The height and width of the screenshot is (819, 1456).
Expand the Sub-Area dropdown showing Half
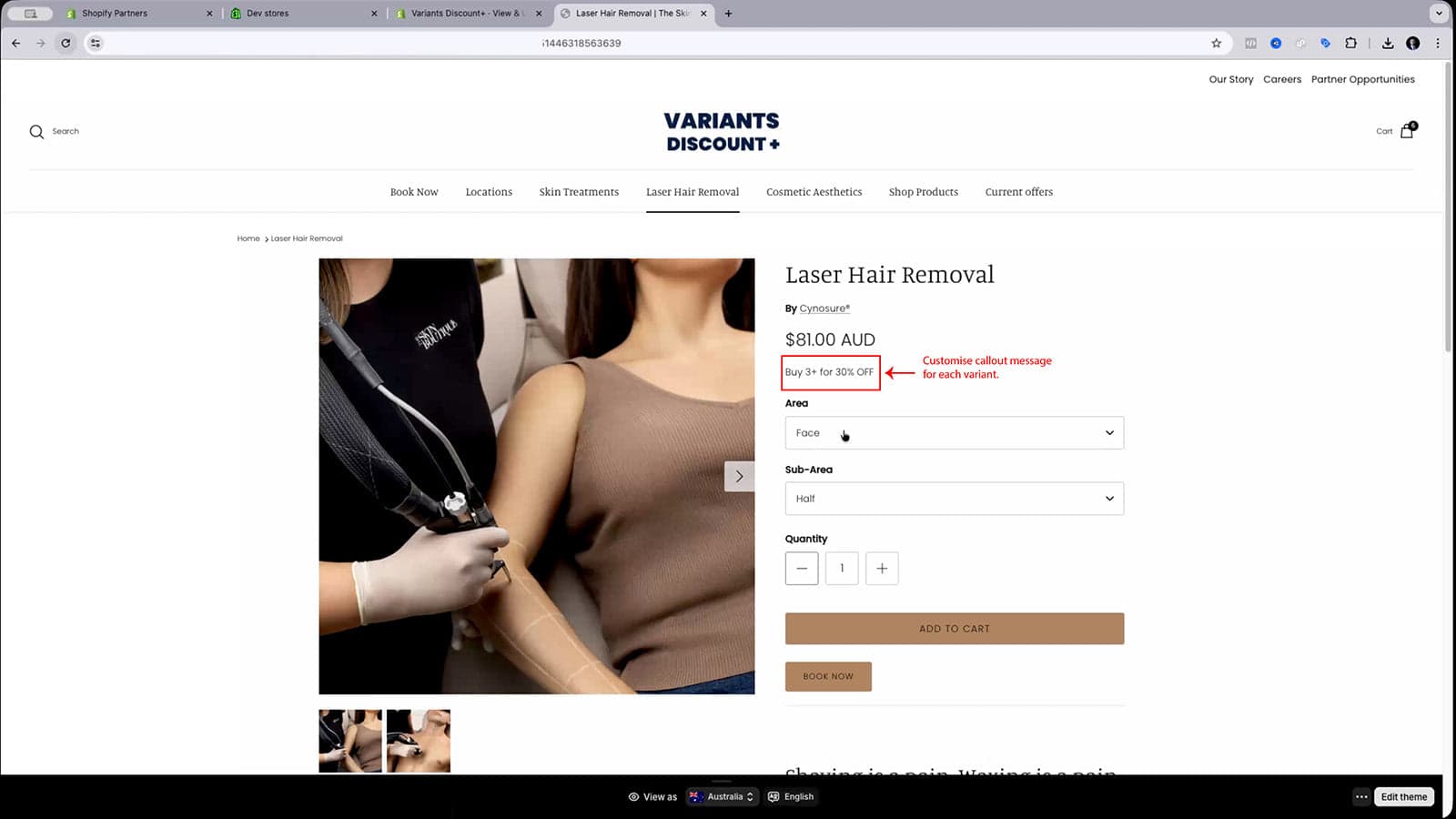pyautogui.click(x=954, y=499)
